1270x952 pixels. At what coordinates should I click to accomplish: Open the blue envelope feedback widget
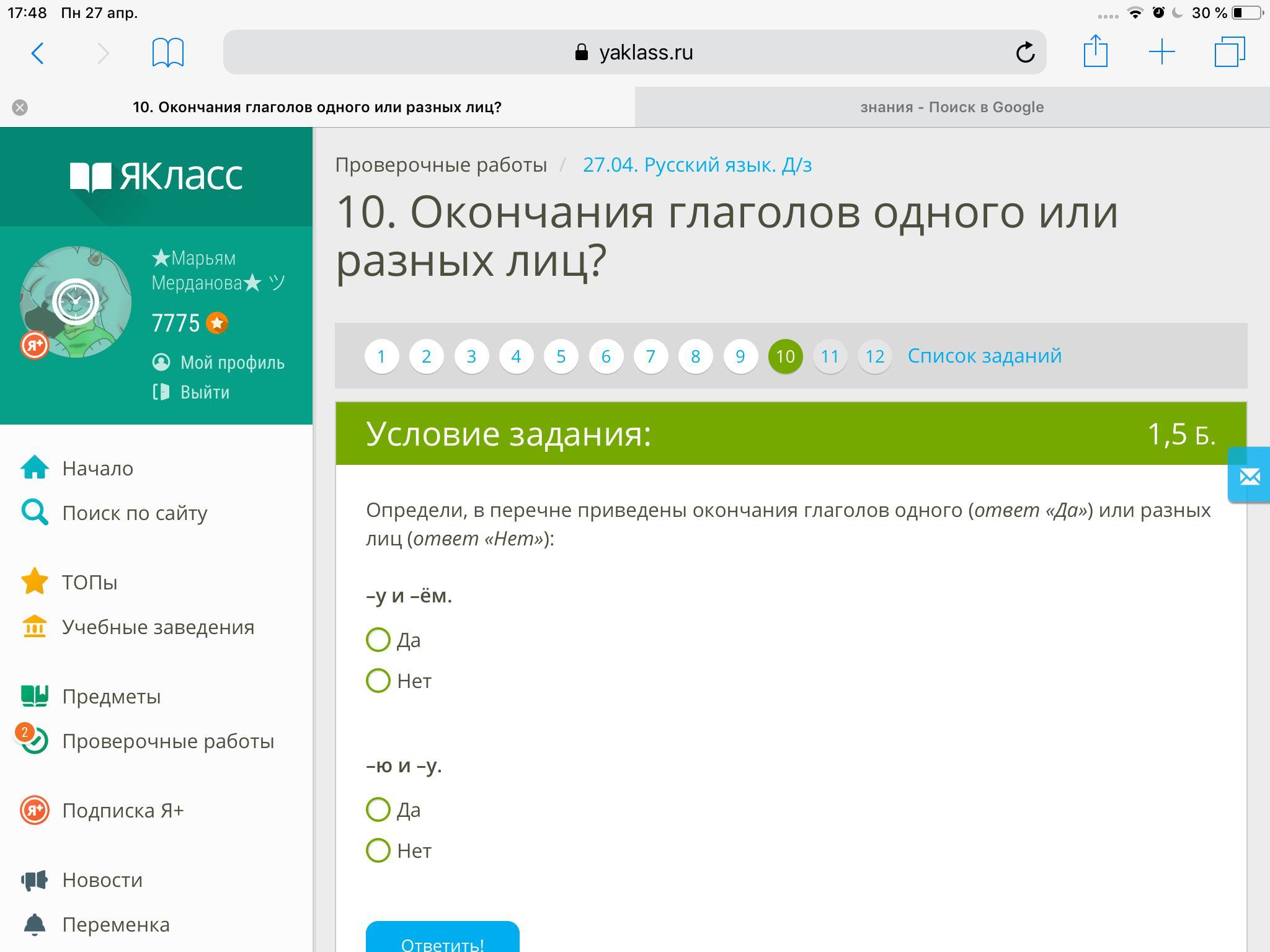tap(1249, 477)
